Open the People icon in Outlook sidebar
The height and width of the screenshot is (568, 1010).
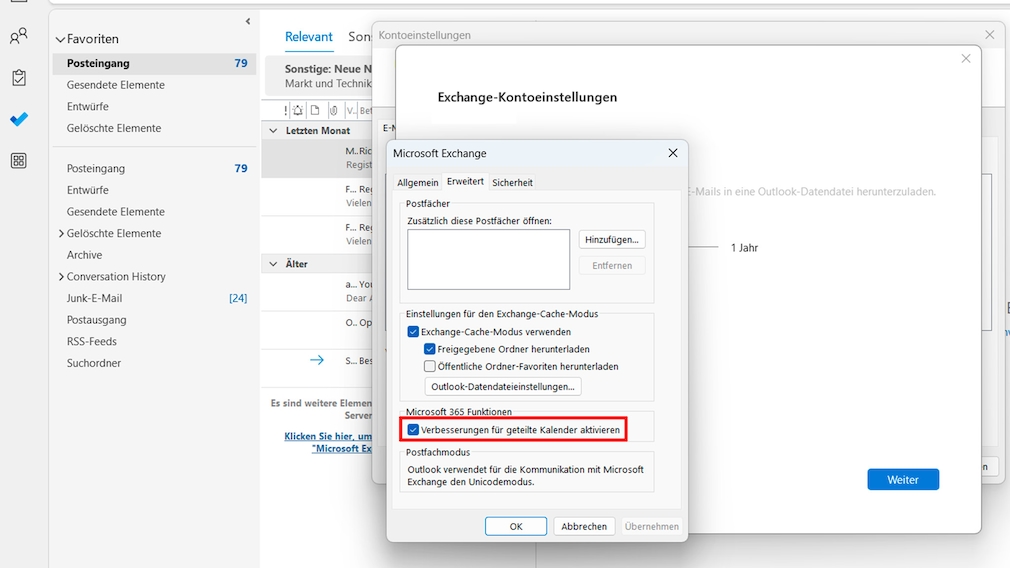click(x=19, y=35)
